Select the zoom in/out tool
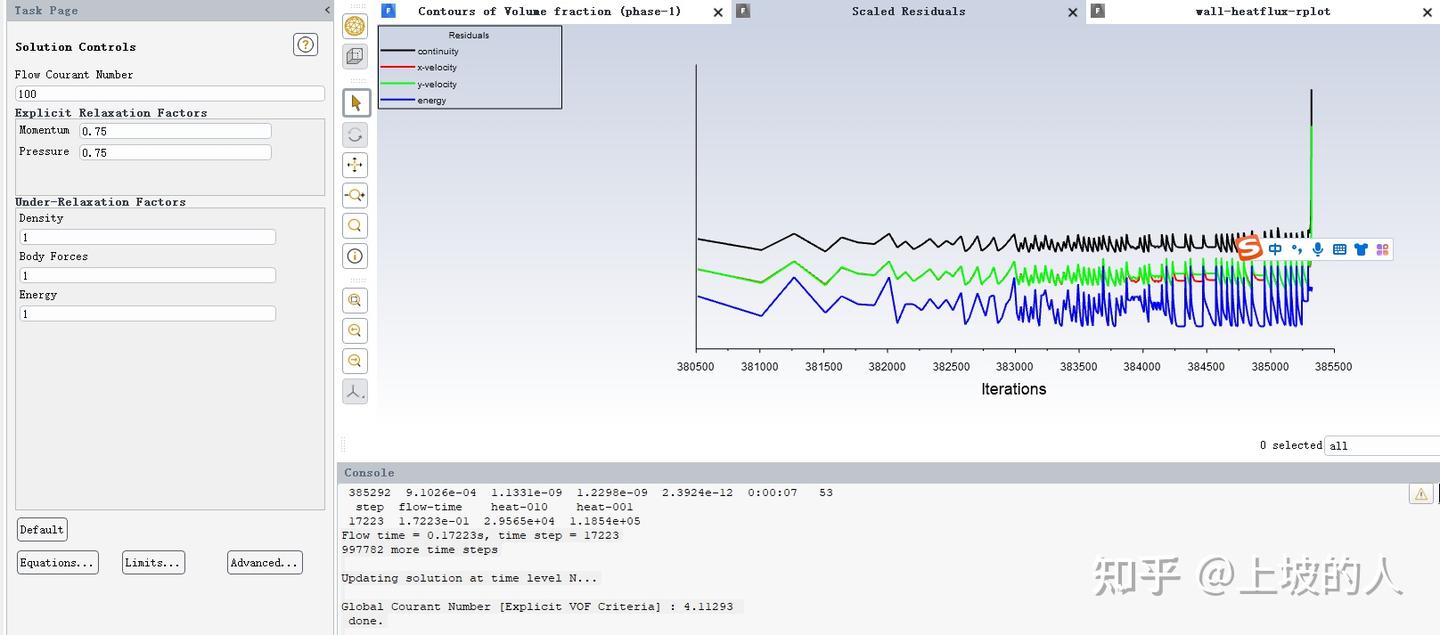Image resolution: width=1440 pixels, height=635 pixels. pyautogui.click(x=355, y=195)
